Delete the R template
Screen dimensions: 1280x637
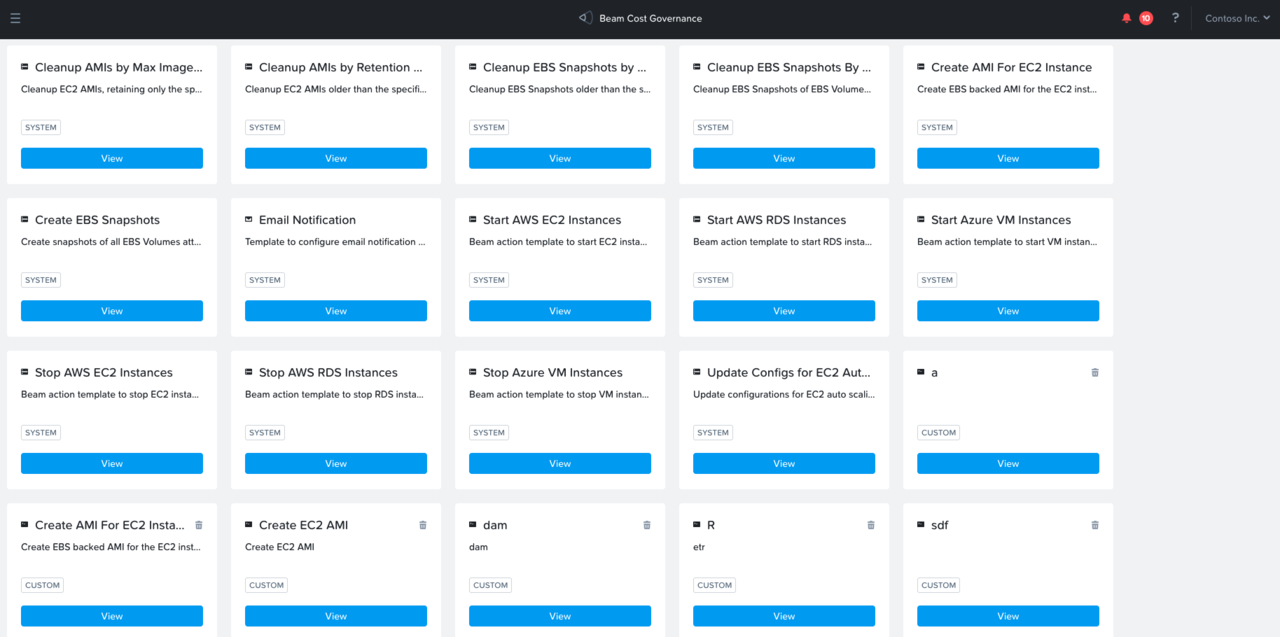[871, 525]
